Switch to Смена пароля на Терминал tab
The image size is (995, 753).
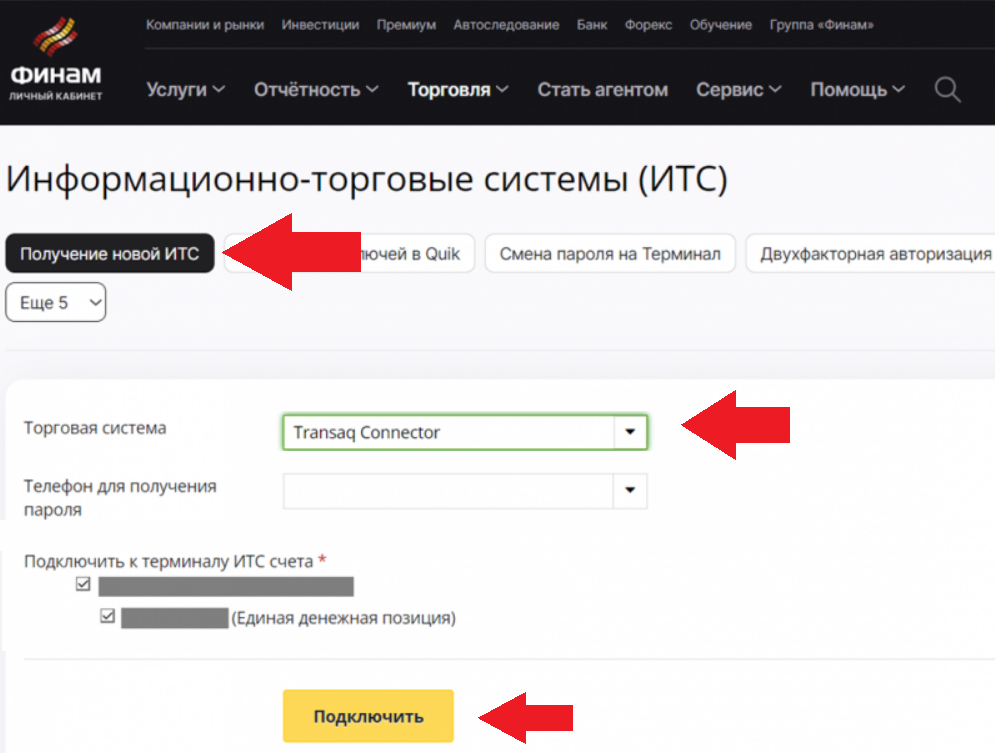610,254
